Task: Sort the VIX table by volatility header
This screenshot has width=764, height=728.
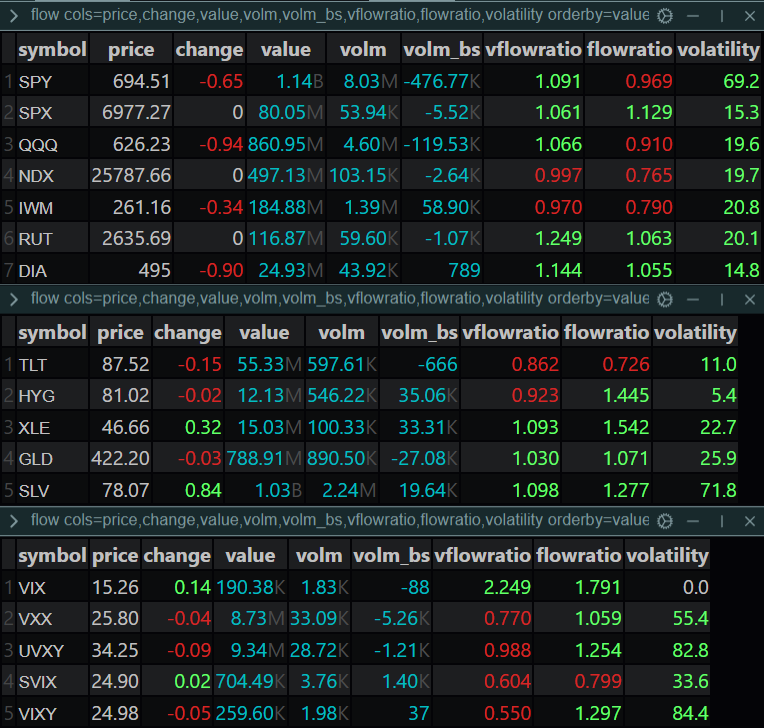Action: tap(667, 555)
